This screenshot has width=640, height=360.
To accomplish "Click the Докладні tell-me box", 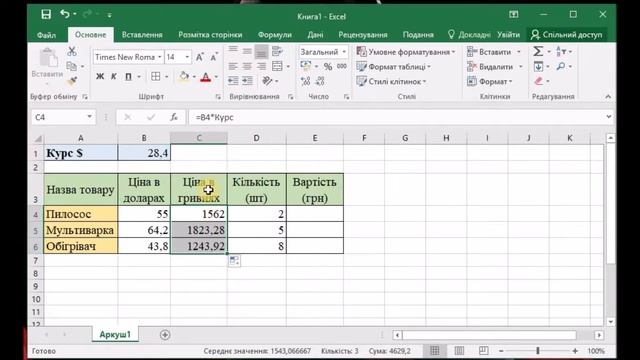I will click(x=470, y=35).
